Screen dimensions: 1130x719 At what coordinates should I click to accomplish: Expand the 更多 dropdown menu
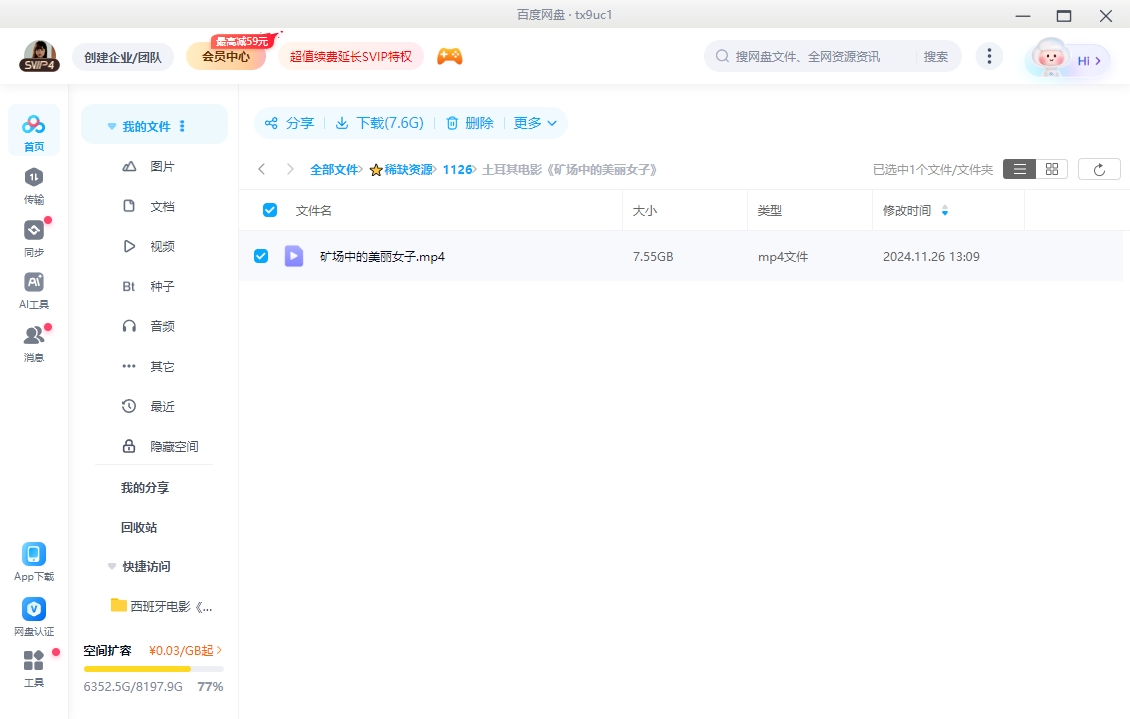pos(535,123)
